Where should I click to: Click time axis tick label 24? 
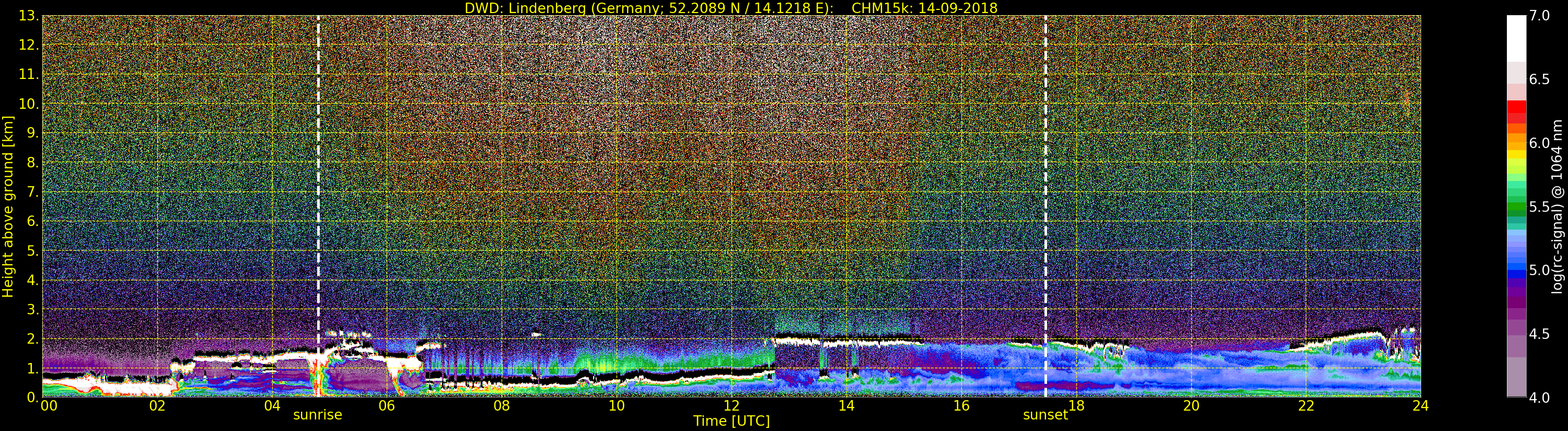coord(1421,406)
